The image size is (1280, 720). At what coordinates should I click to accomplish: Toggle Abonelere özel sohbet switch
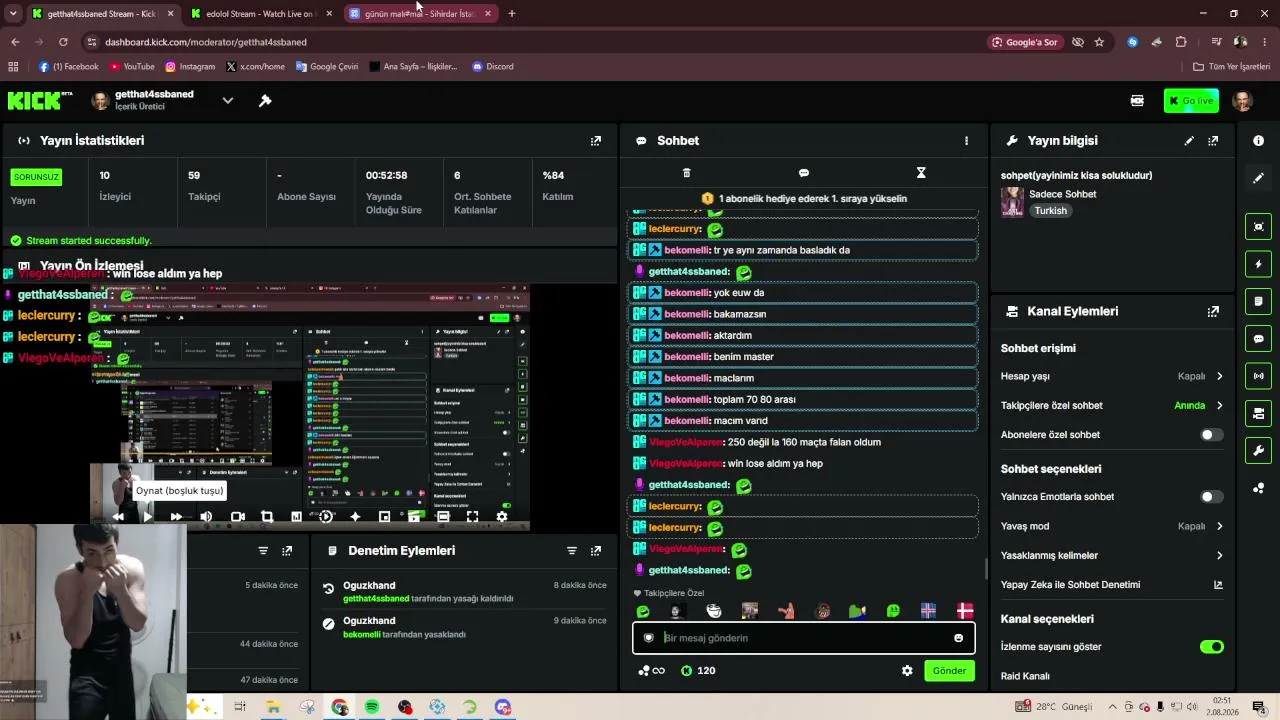(1211, 435)
